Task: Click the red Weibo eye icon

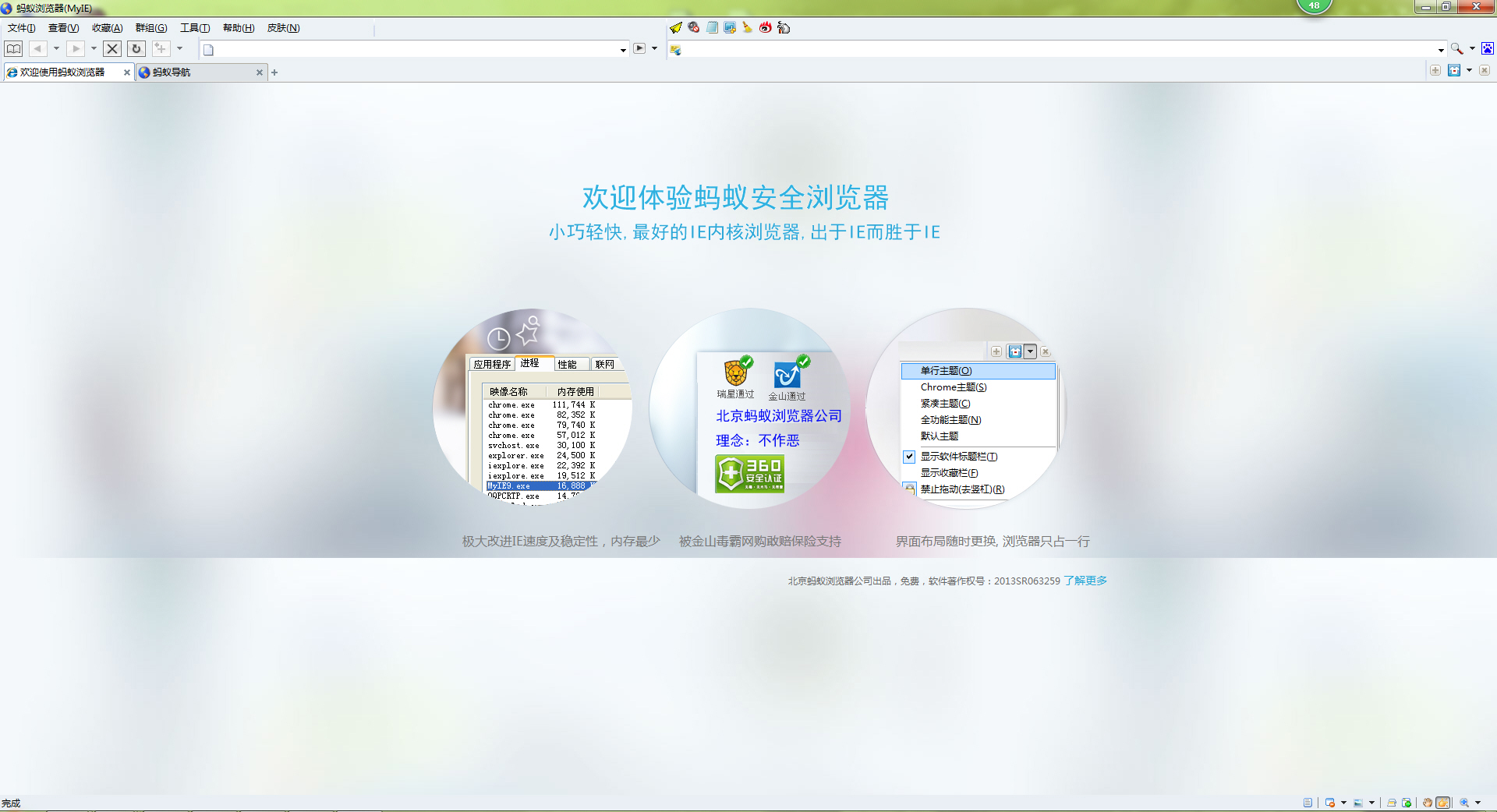Action: pos(766,27)
